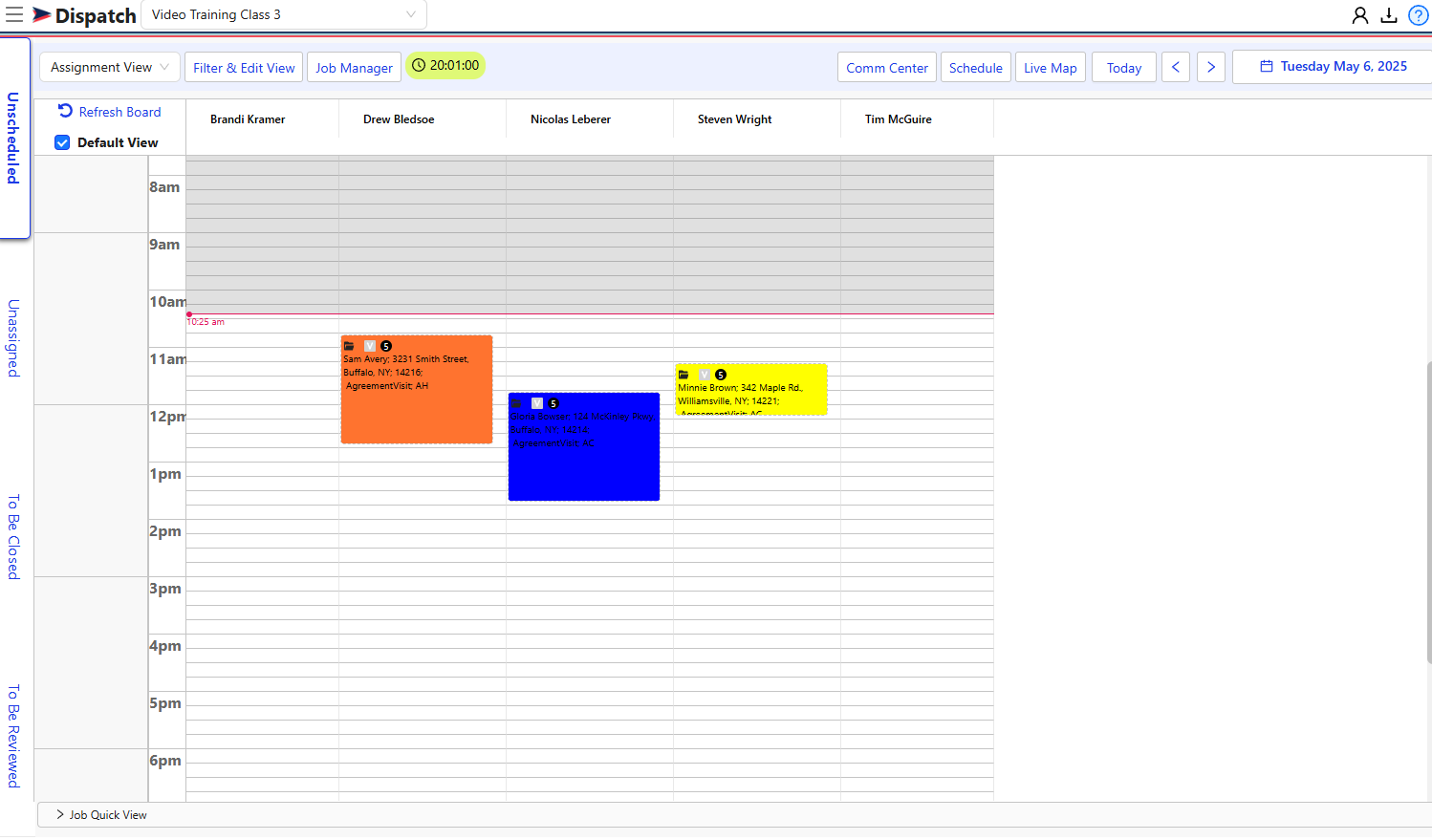Image resolution: width=1432 pixels, height=840 pixels.
Task: Click the 6pm time label
Action: pos(165,761)
